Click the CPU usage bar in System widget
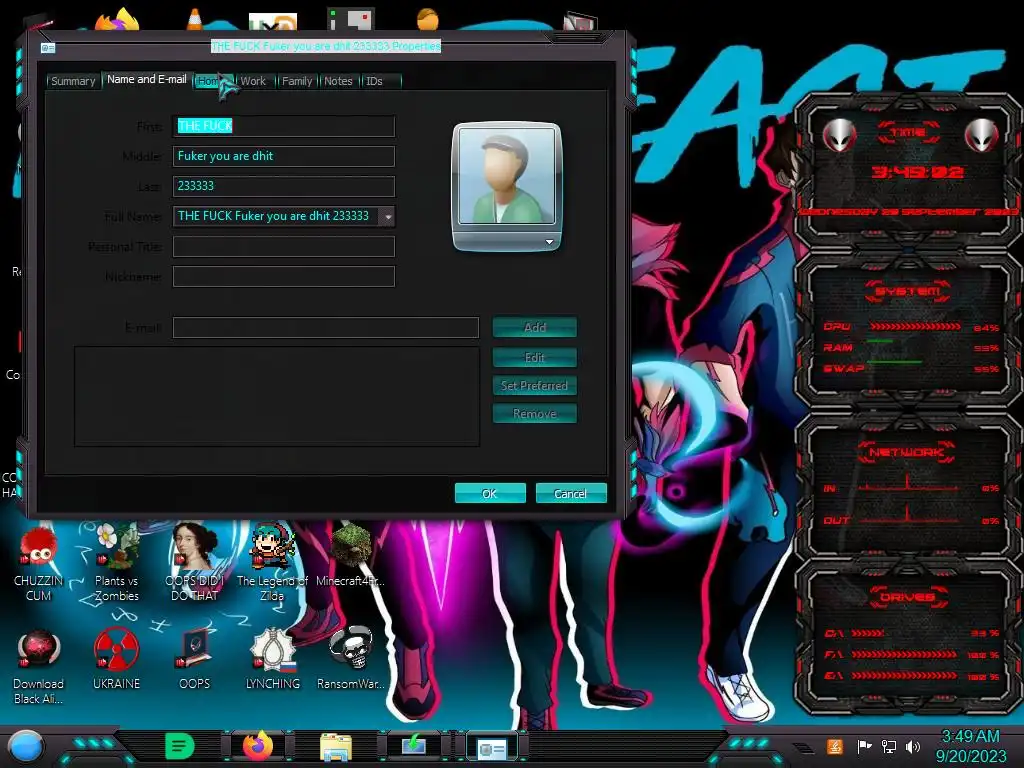Screen dimensions: 1024x768 pos(915,327)
